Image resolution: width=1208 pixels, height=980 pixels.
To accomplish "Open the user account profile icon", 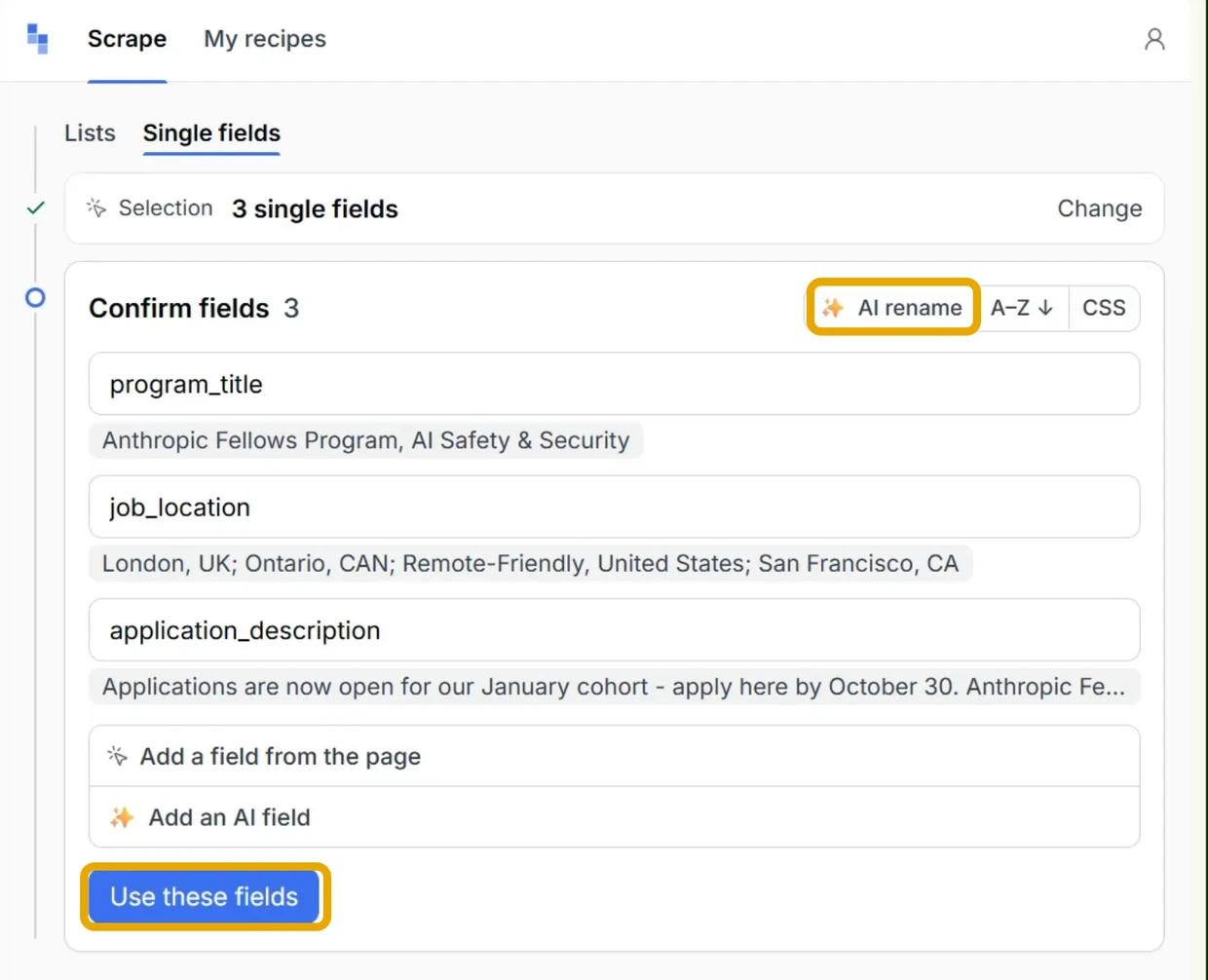I will (1154, 39).
